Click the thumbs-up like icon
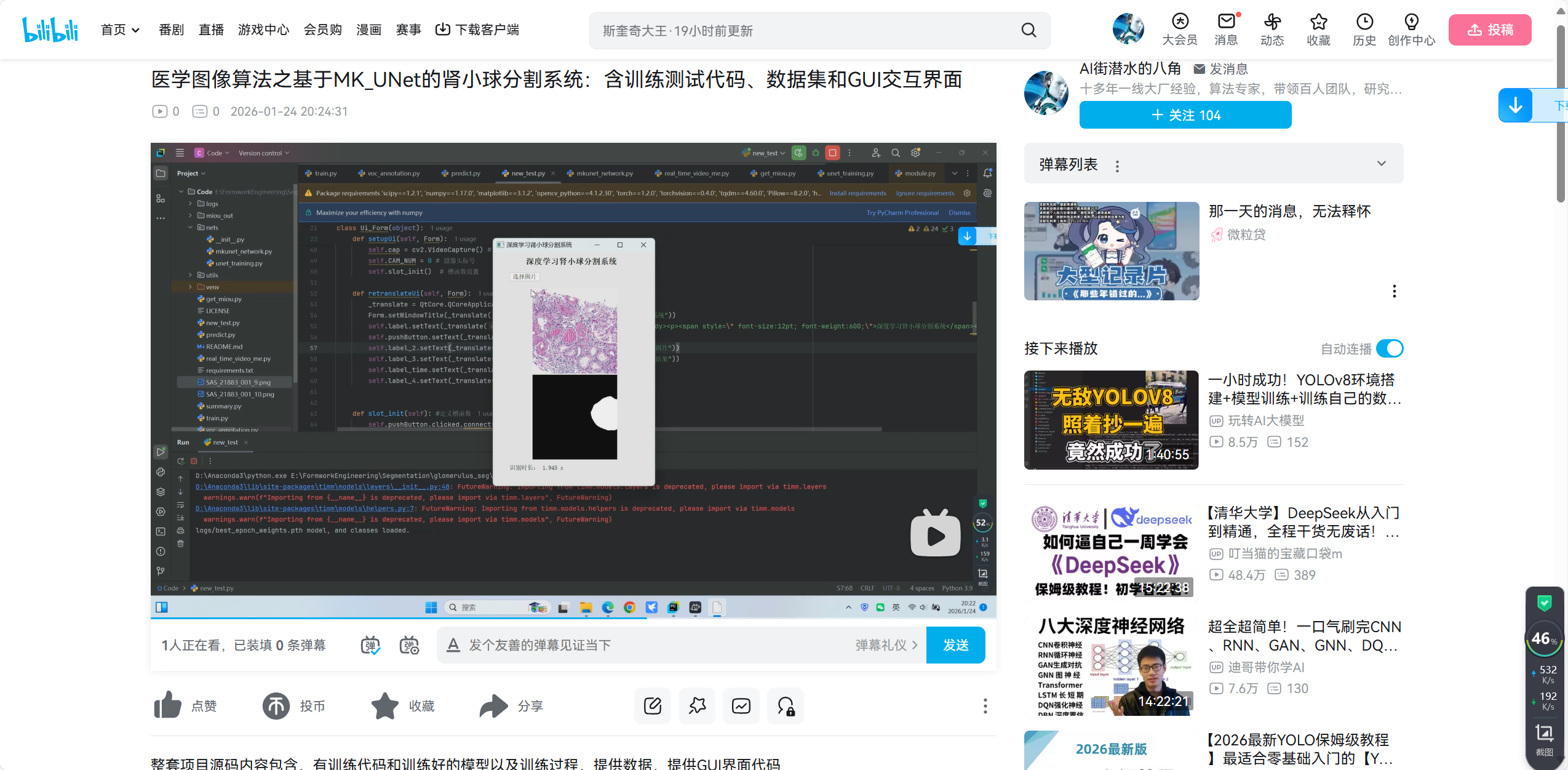This screenshot has height=770, width=1568. point(167,705)
